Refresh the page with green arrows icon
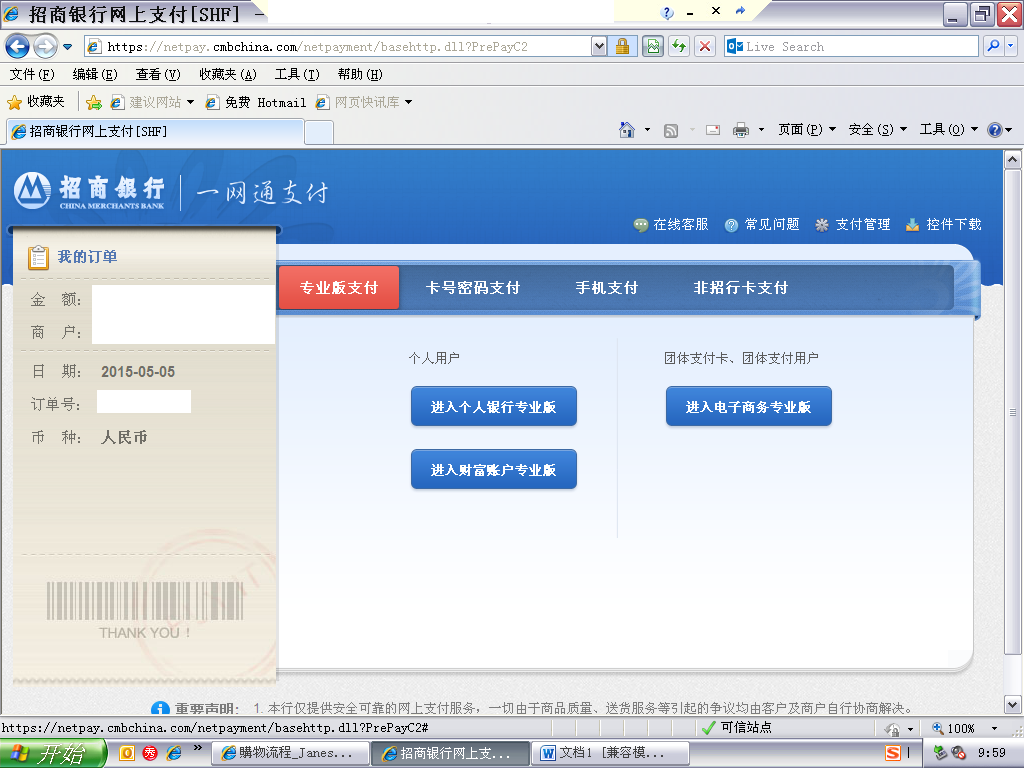Image resolution: width=1024 pixels, height=768 pixels. 679,46
